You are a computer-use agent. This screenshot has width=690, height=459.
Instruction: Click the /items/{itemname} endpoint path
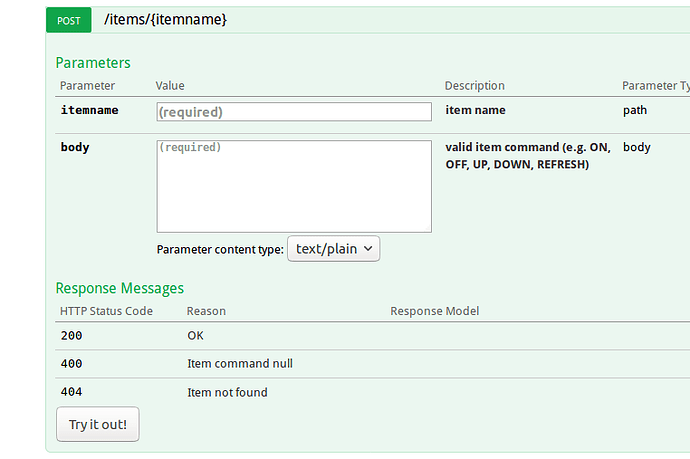[165, 19]
